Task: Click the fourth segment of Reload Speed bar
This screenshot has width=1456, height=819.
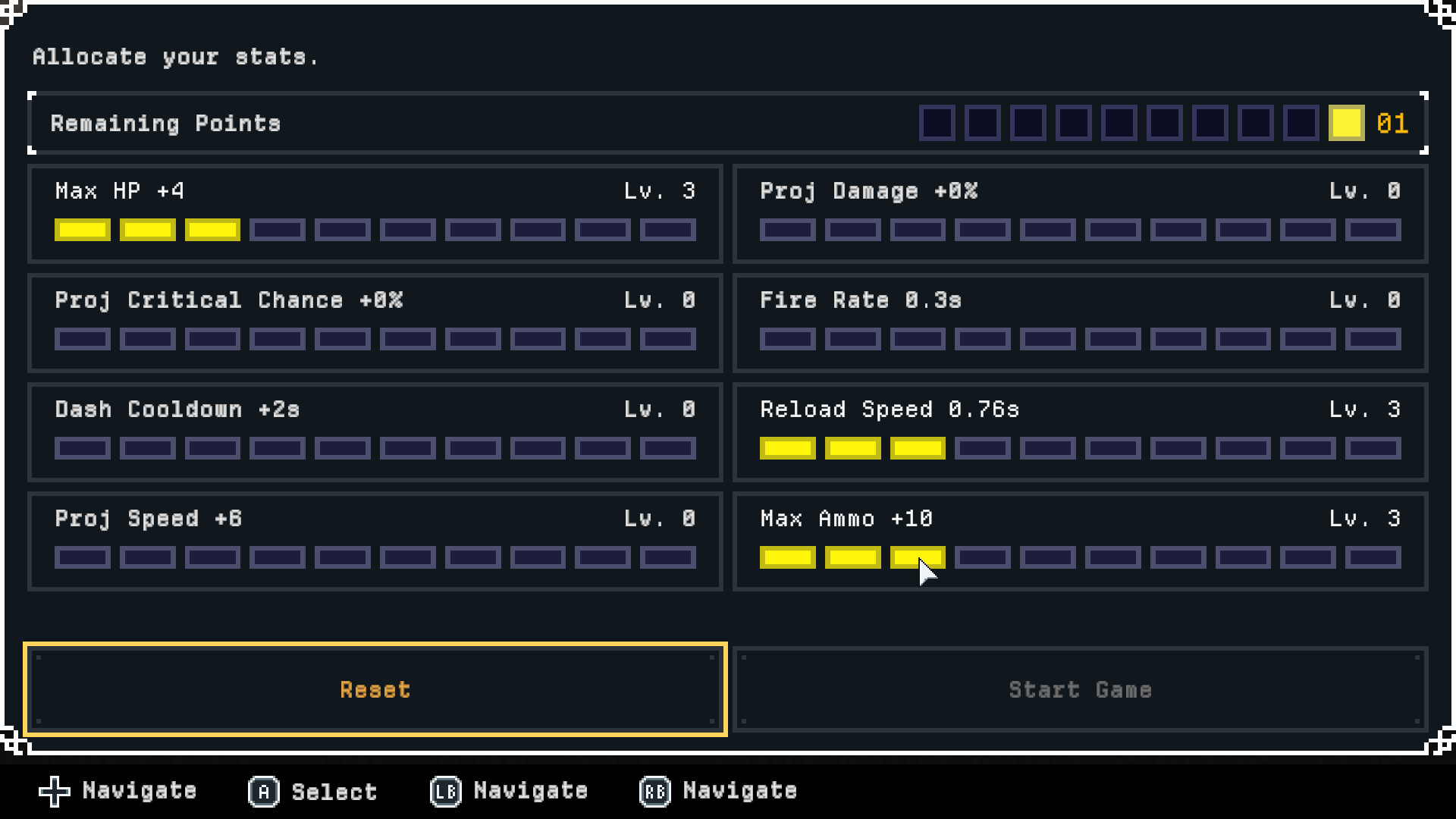Action: point(983,448)
